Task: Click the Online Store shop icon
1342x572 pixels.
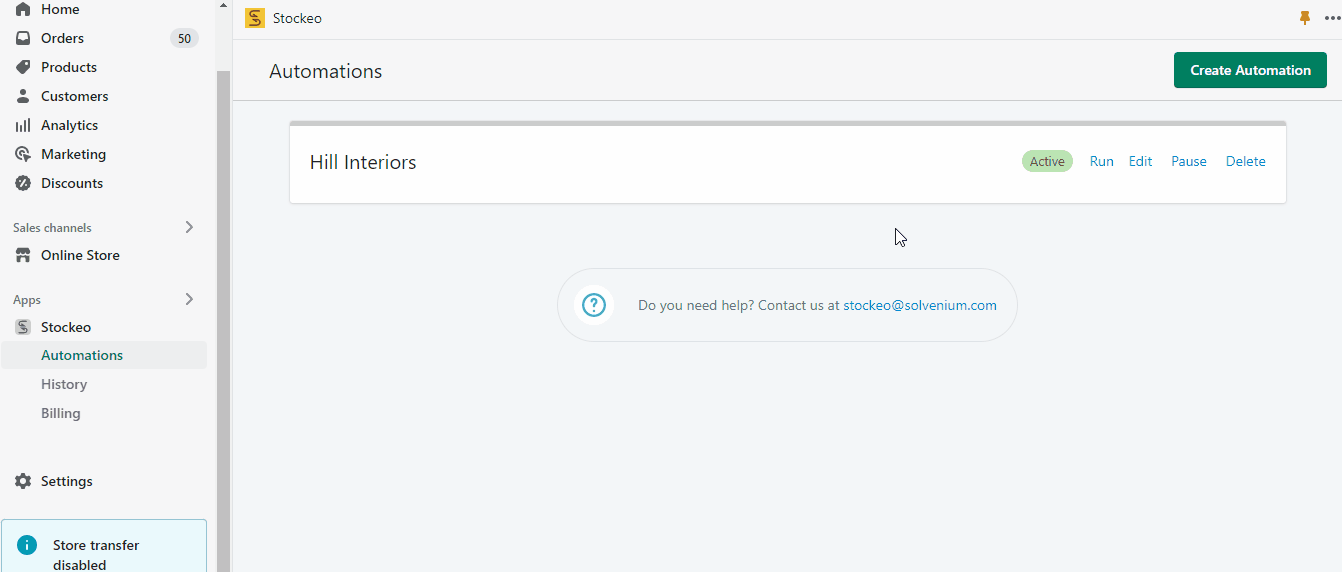Action: pyautogui.click(x=23, y=255)
